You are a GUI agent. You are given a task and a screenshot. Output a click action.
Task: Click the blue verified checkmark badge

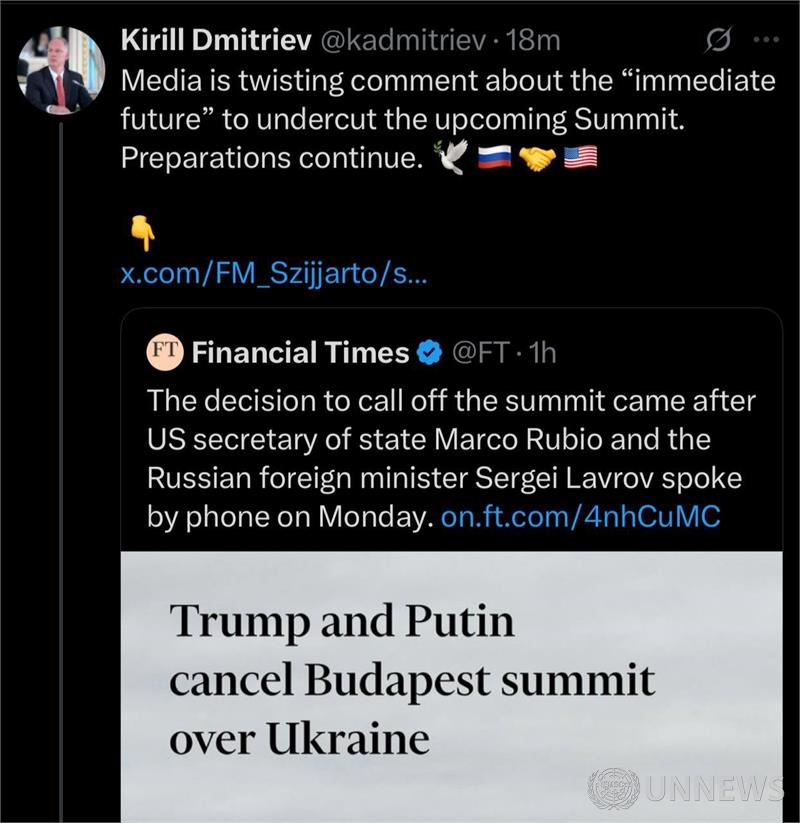(x=430, y=352)
